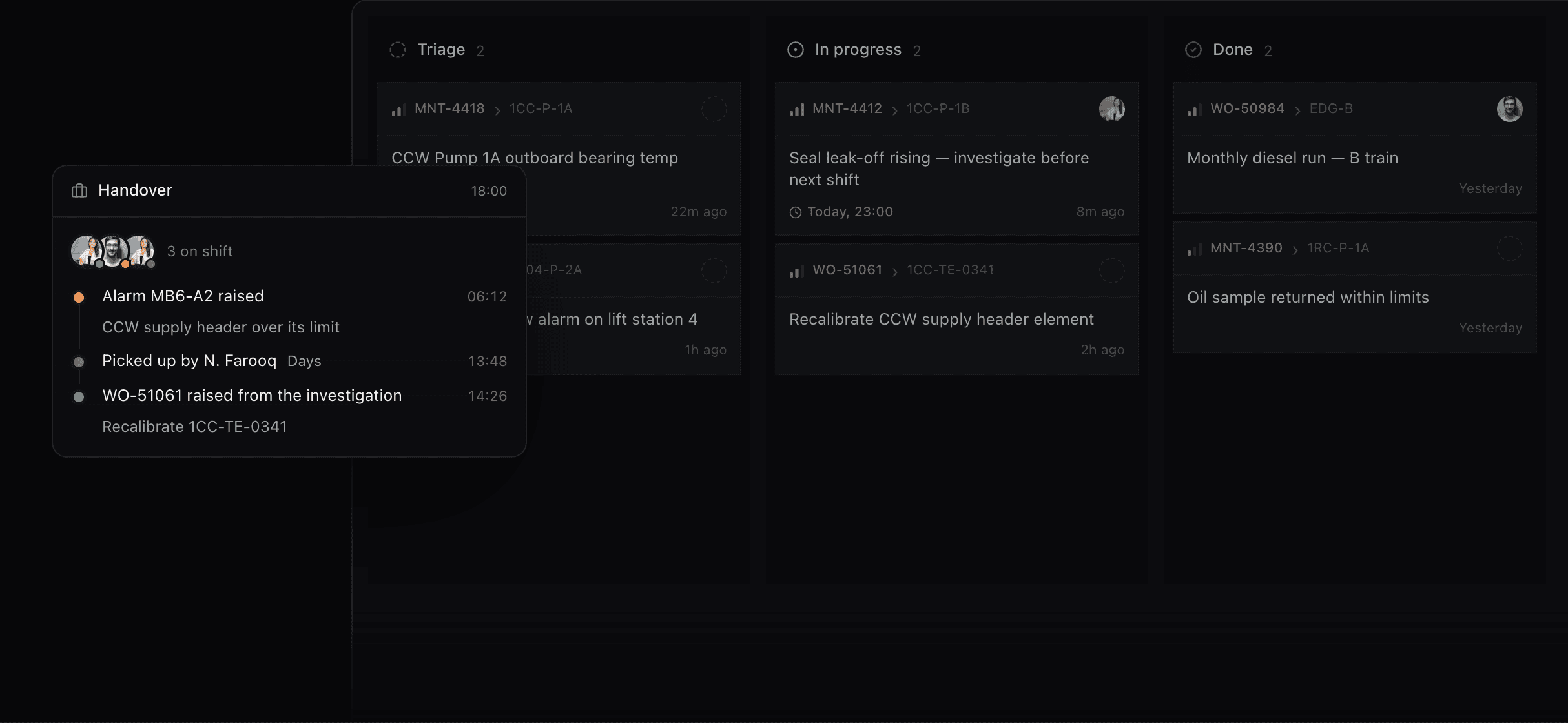Click the priority bars icon on MNT-4390
The width and height of the screenshot is (1568, 723).
(1194, 249)
